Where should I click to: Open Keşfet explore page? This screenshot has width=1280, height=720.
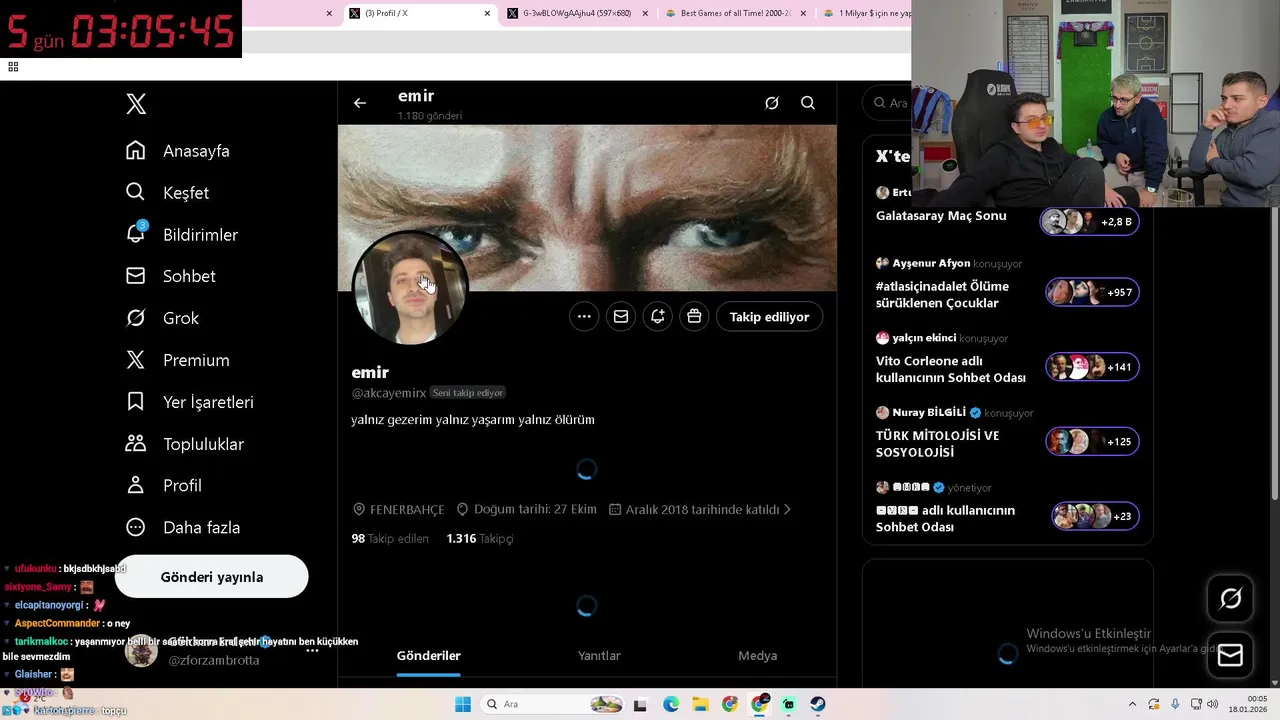click(x=167, y=193)
